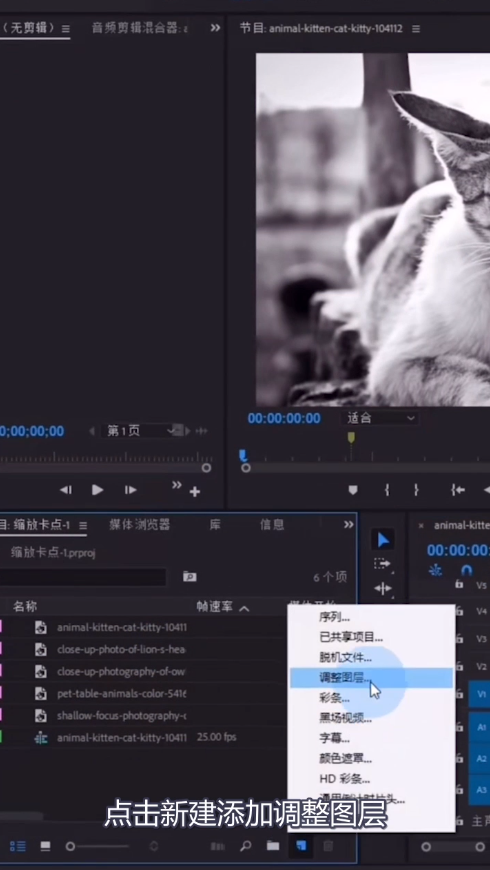Switch to 媒体浏览器 tab
490x870 pixels.
tap(139, 525)
